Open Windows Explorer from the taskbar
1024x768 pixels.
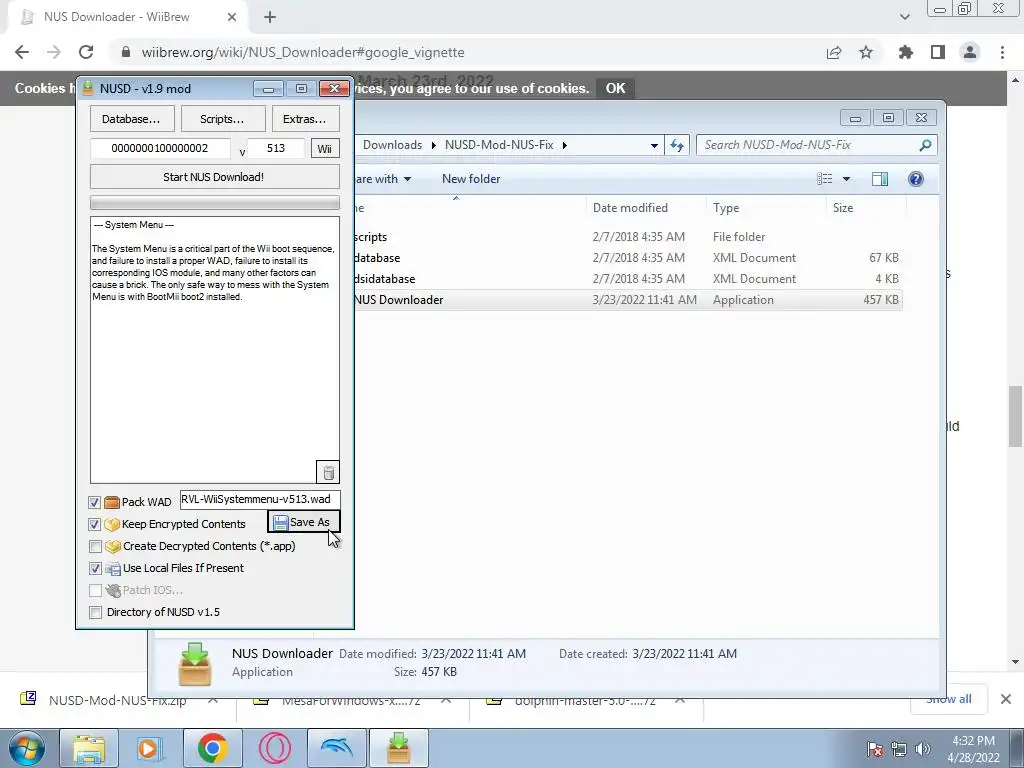pos(89,748)
